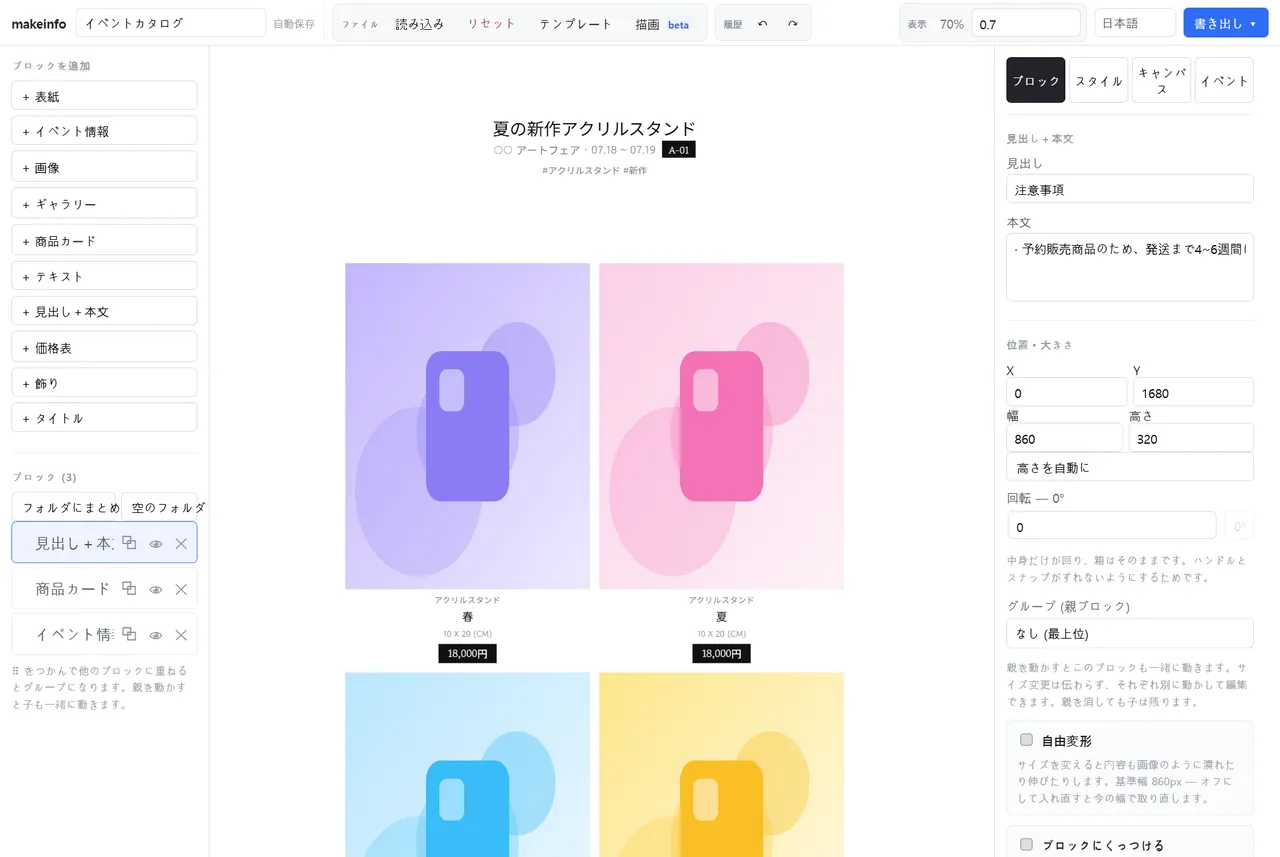1280x857 pixels.
Task: Toggle visibility of イベント情報 block
Action: [x=156, y=634]
